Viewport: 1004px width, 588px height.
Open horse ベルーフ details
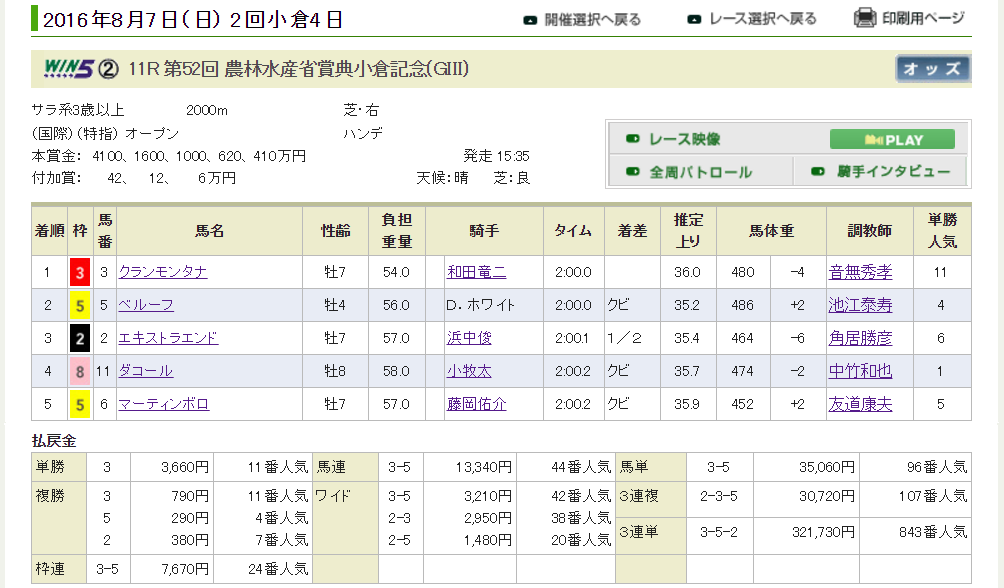pyautogui.click(x=146, y=306)
